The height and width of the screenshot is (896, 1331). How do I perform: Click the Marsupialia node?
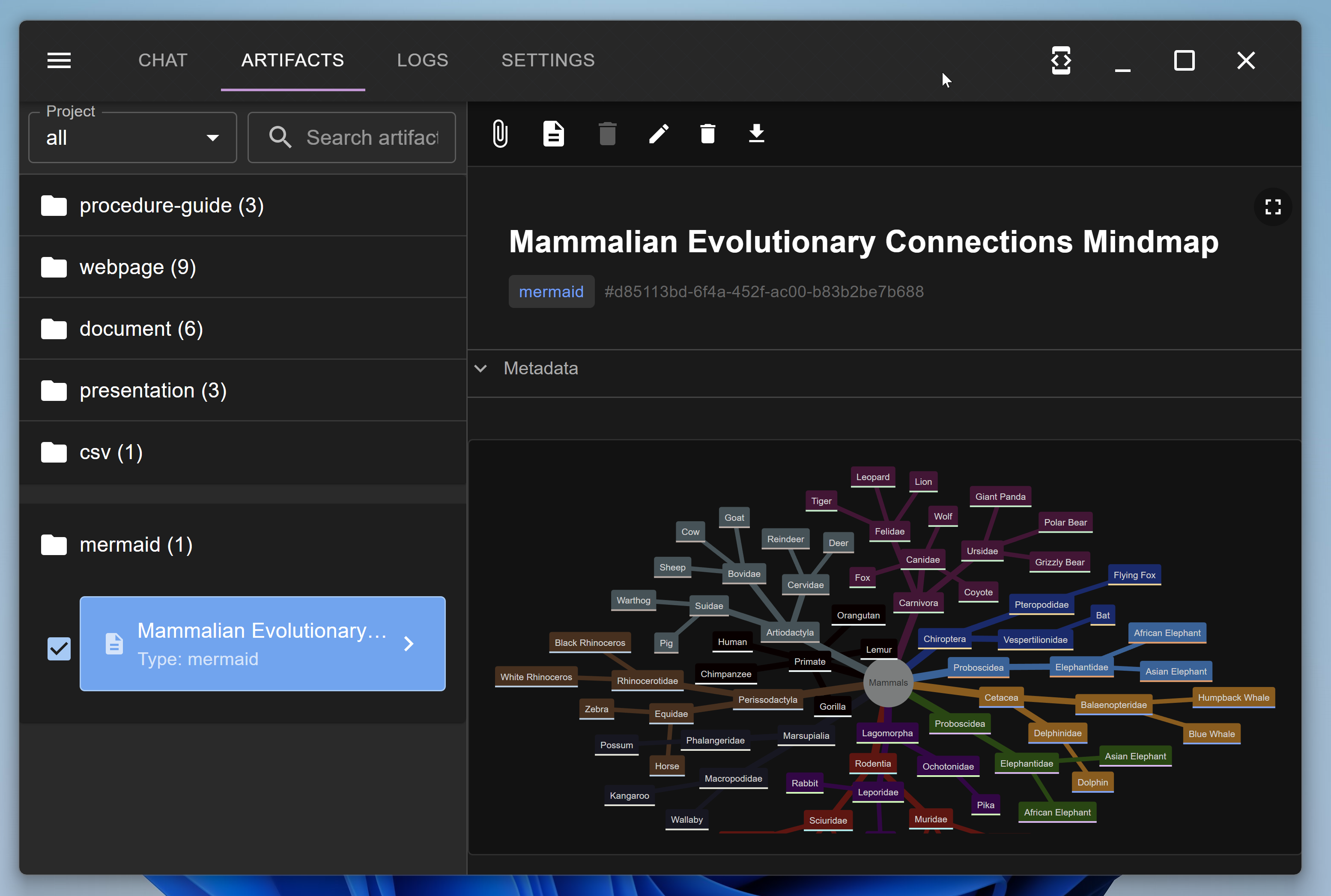coord(806,736)
